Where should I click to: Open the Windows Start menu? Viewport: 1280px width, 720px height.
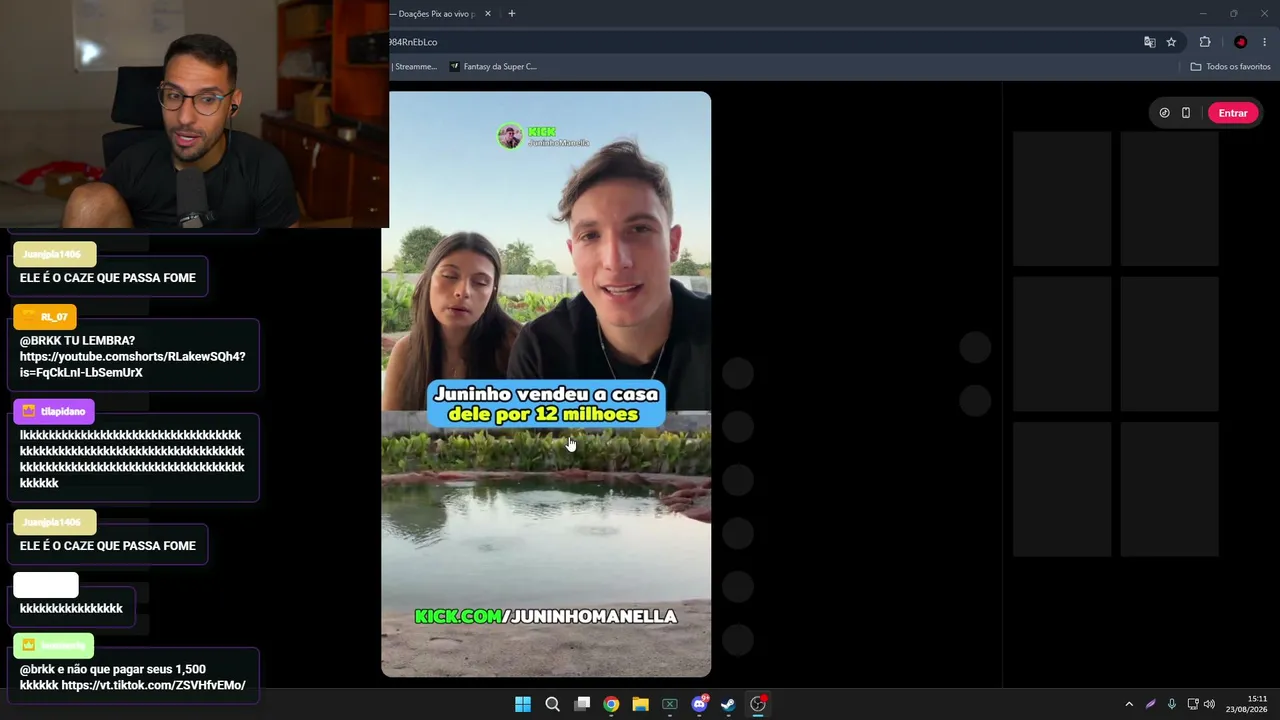coord(523,704)
